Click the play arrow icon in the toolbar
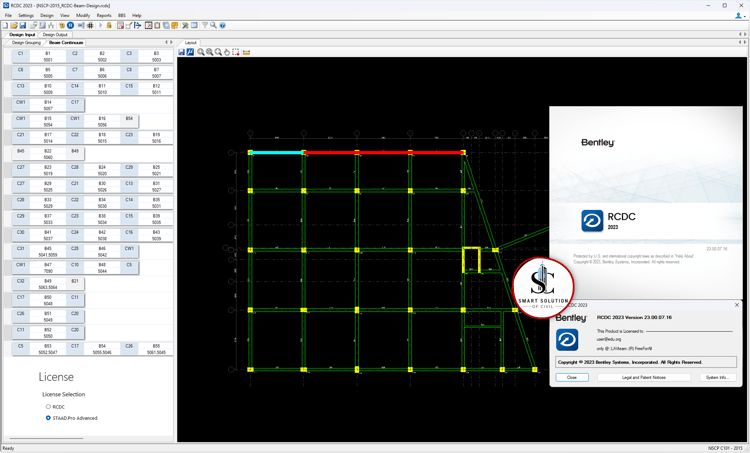 [100, 25]
